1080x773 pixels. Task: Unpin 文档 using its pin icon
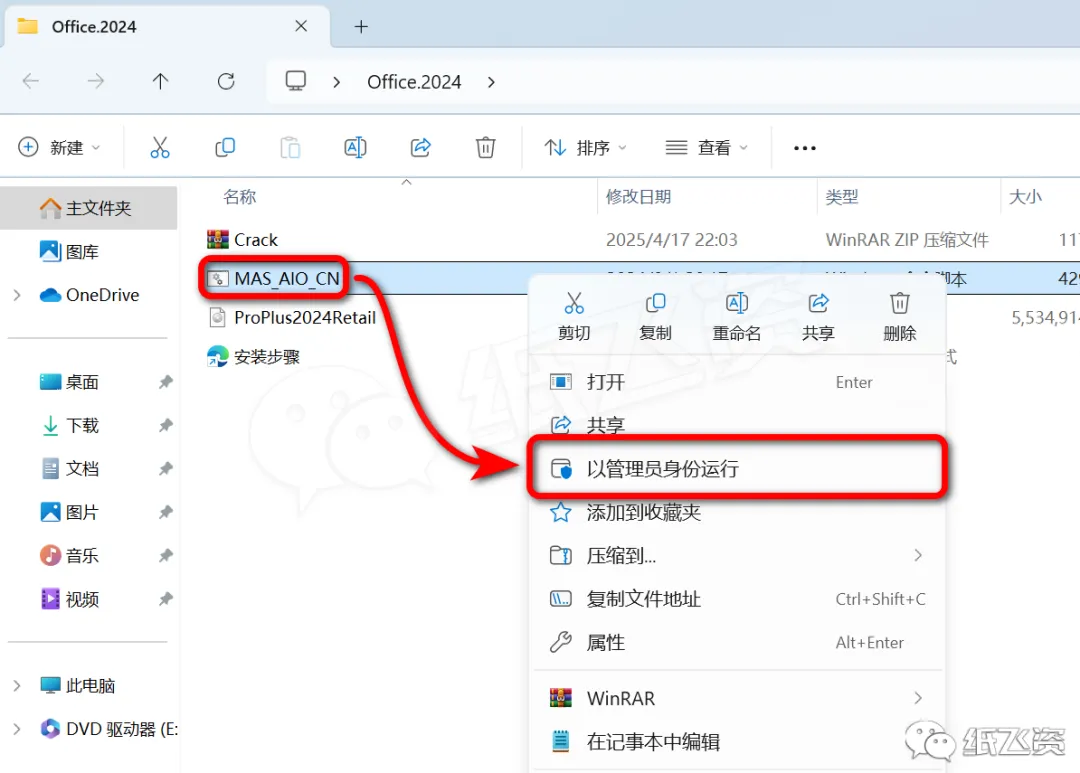pos(165,468)
